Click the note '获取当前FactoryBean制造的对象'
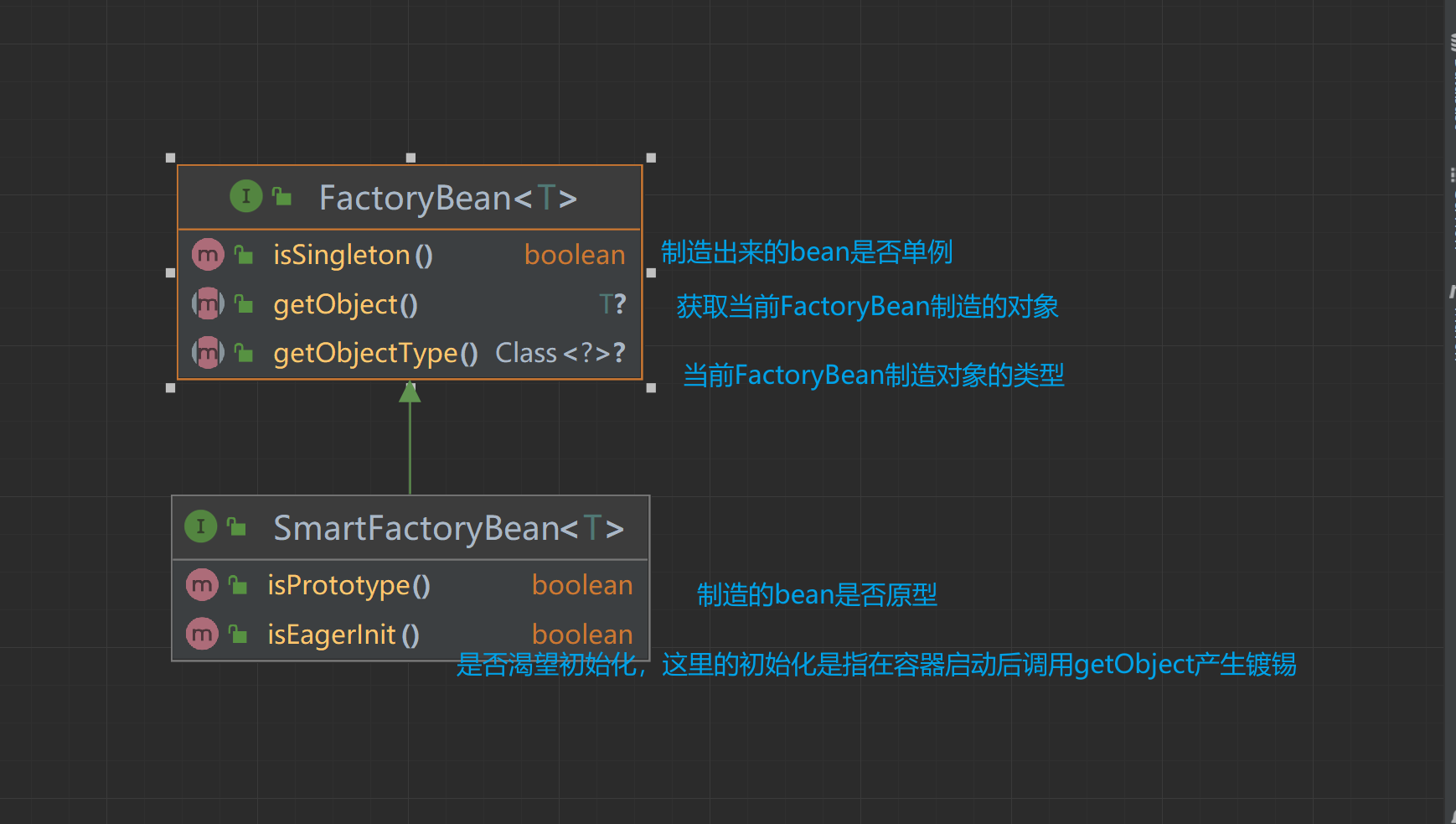The width and height of the screenshot is (1456, 824). point(868,306)
